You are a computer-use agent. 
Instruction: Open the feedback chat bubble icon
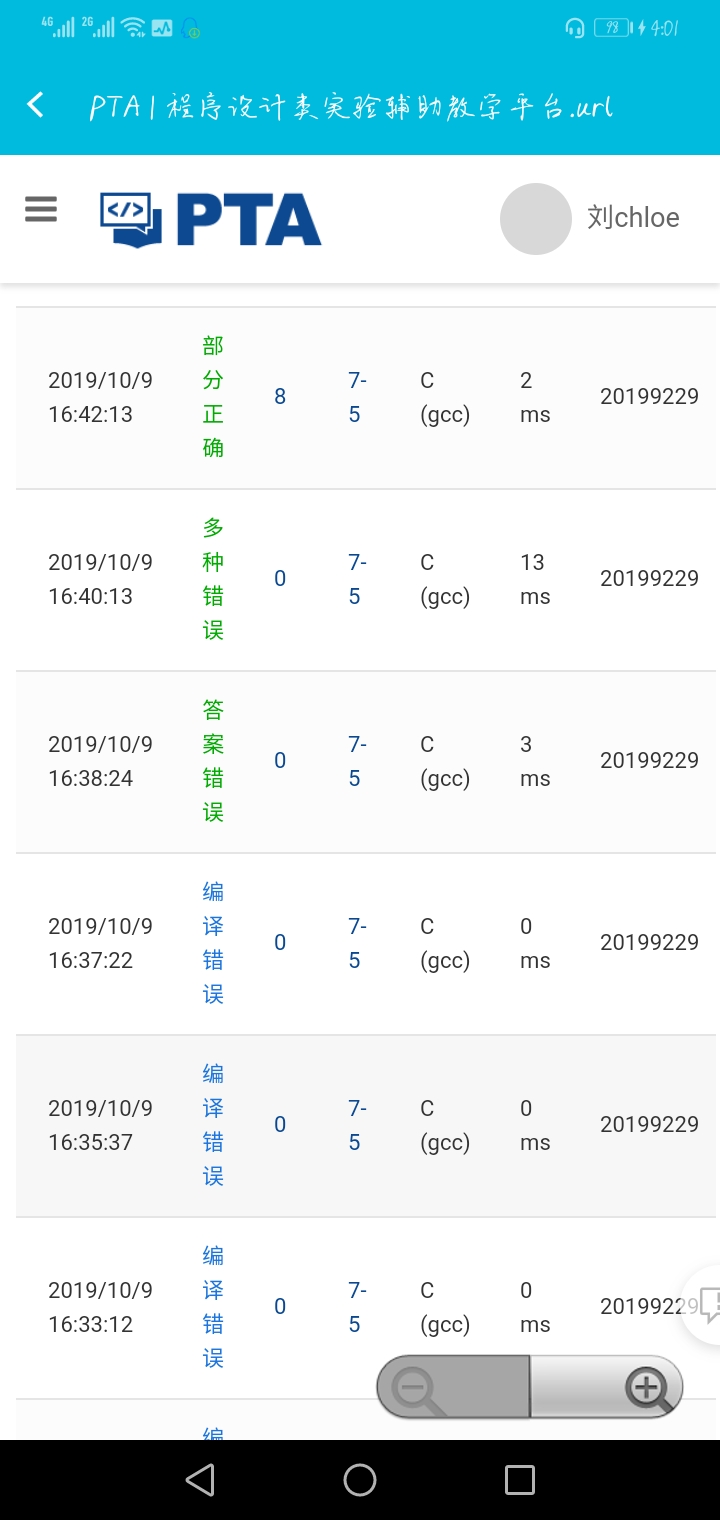click(707, 1305)
